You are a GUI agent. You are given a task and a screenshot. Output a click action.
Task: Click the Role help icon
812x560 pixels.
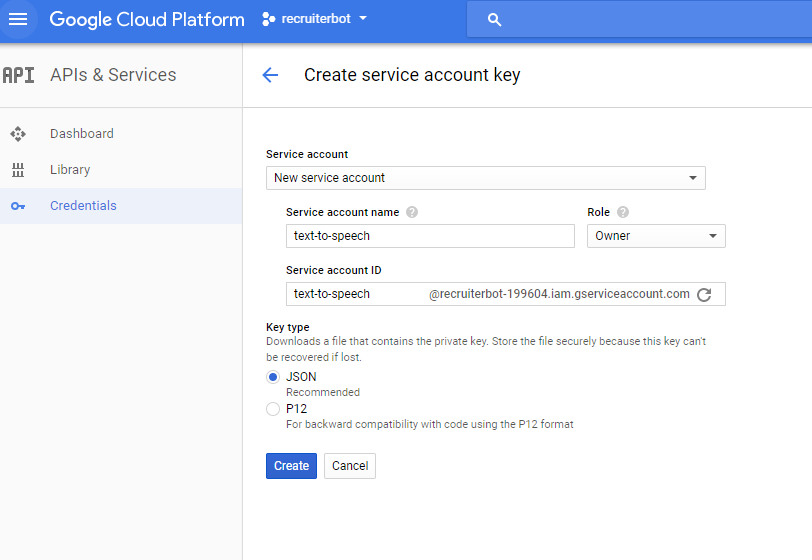(623, 212)
